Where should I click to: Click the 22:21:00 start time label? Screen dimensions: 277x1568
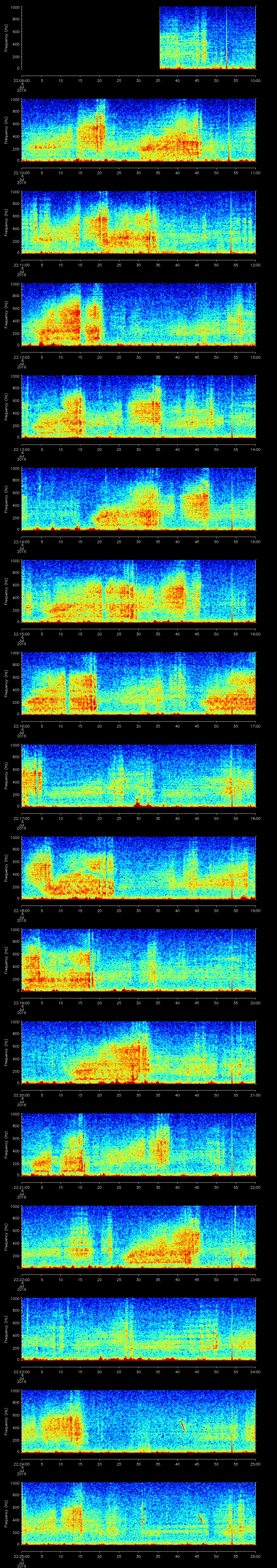pyautogui.click(x=21, y=1187)
